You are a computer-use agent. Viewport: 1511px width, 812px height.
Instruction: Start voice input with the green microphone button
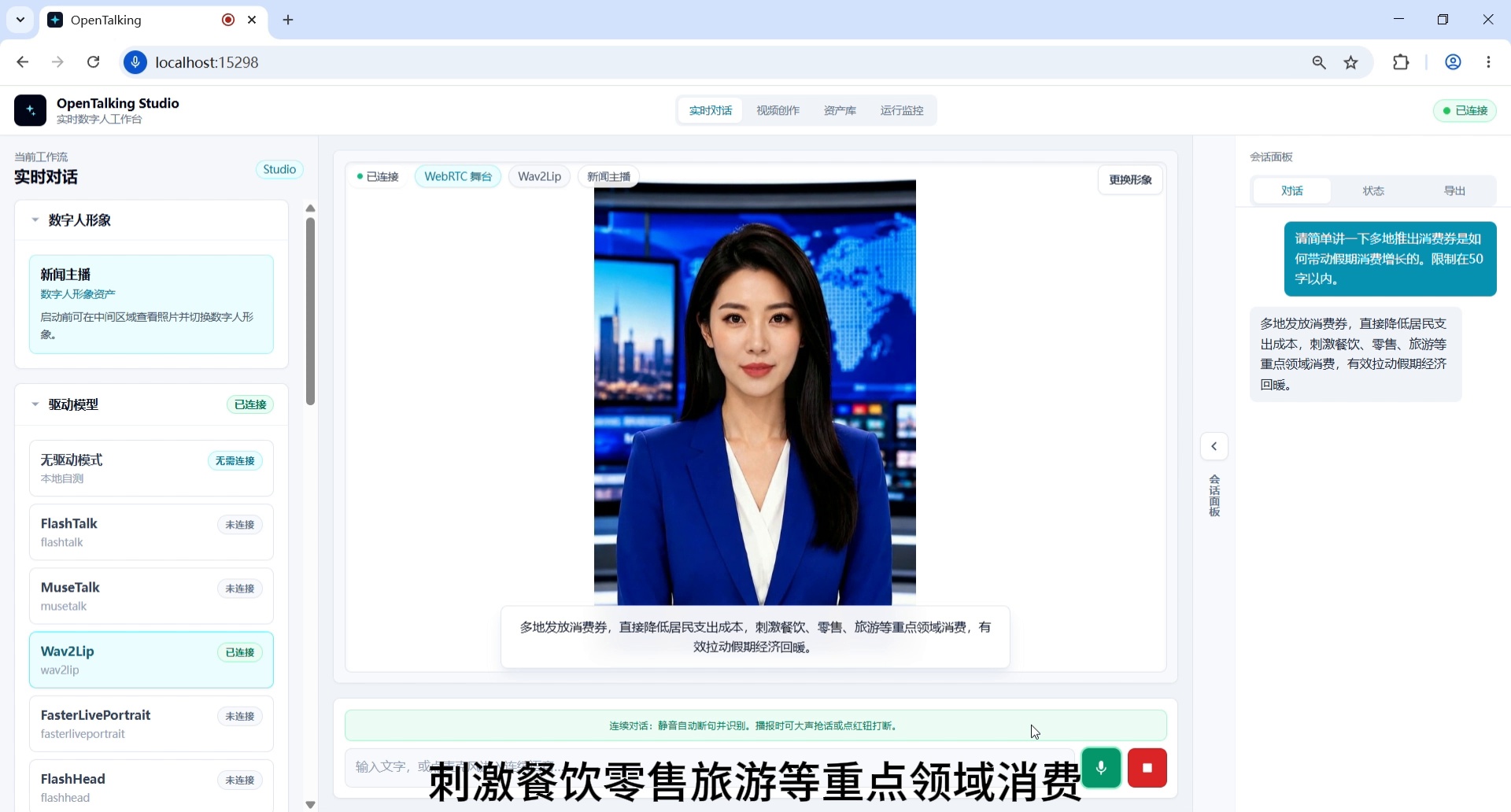point(1101,768)
